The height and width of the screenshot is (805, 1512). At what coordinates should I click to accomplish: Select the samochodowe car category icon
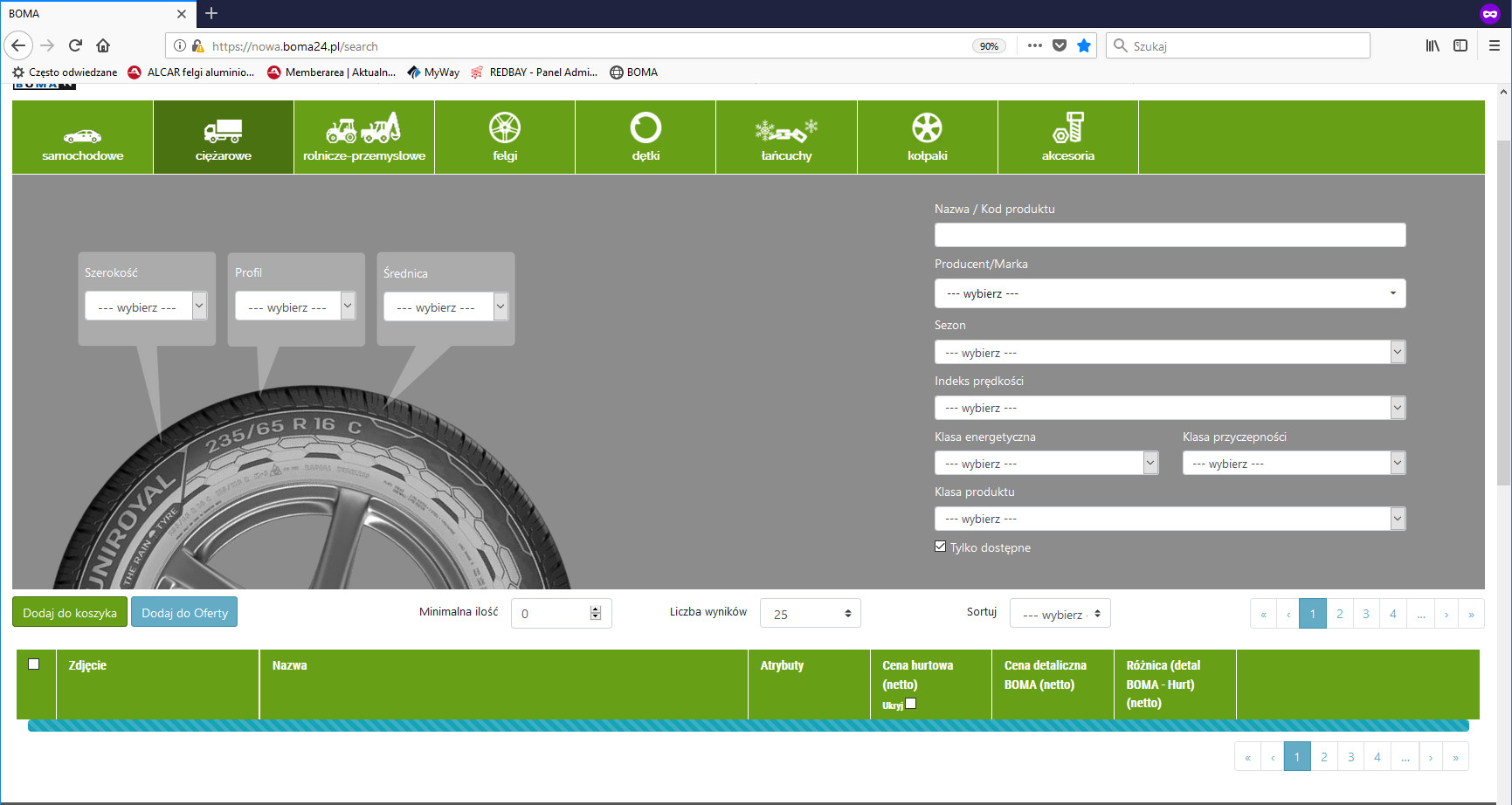click(x=82, y=137)
